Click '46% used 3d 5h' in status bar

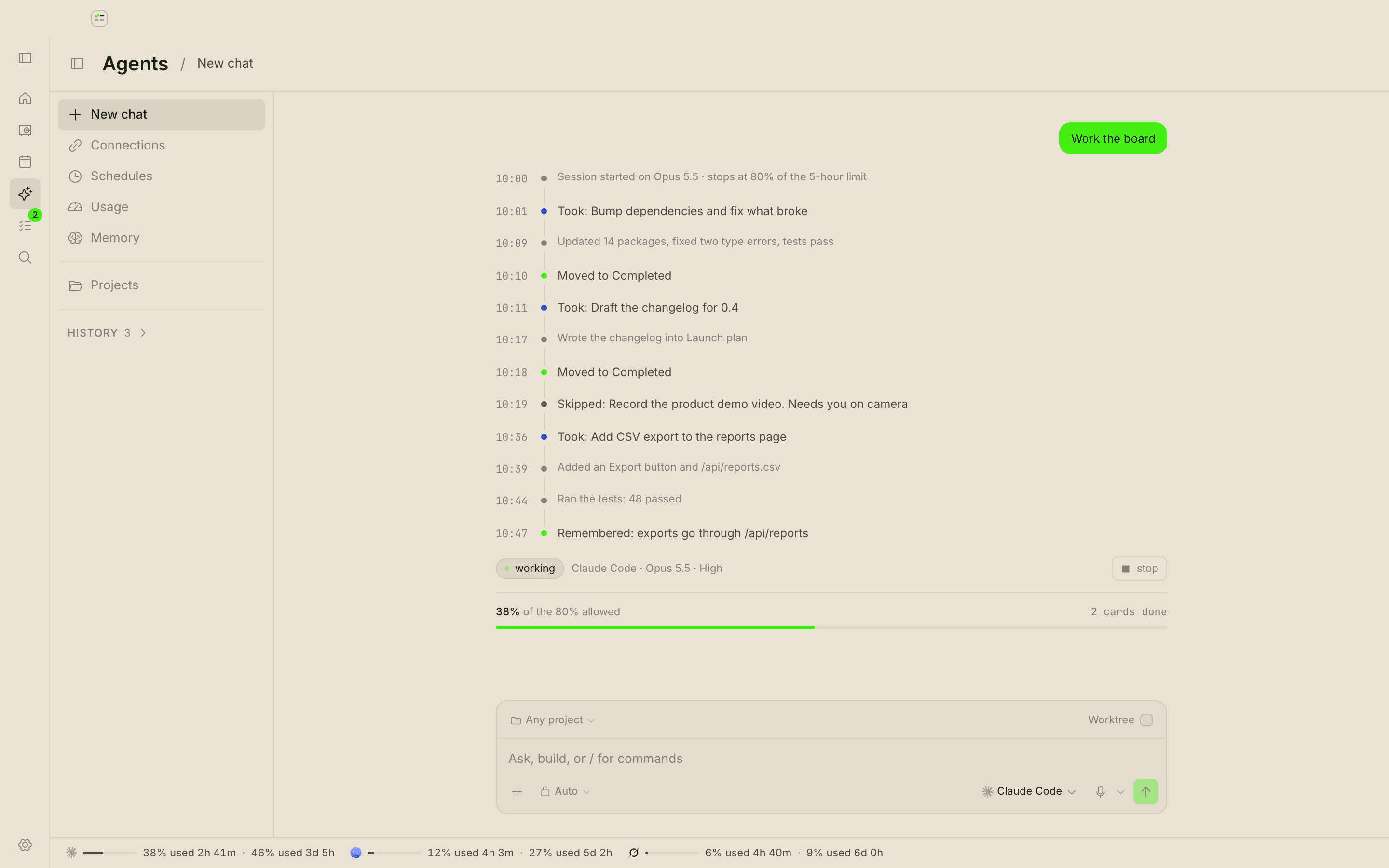[293, 853]
